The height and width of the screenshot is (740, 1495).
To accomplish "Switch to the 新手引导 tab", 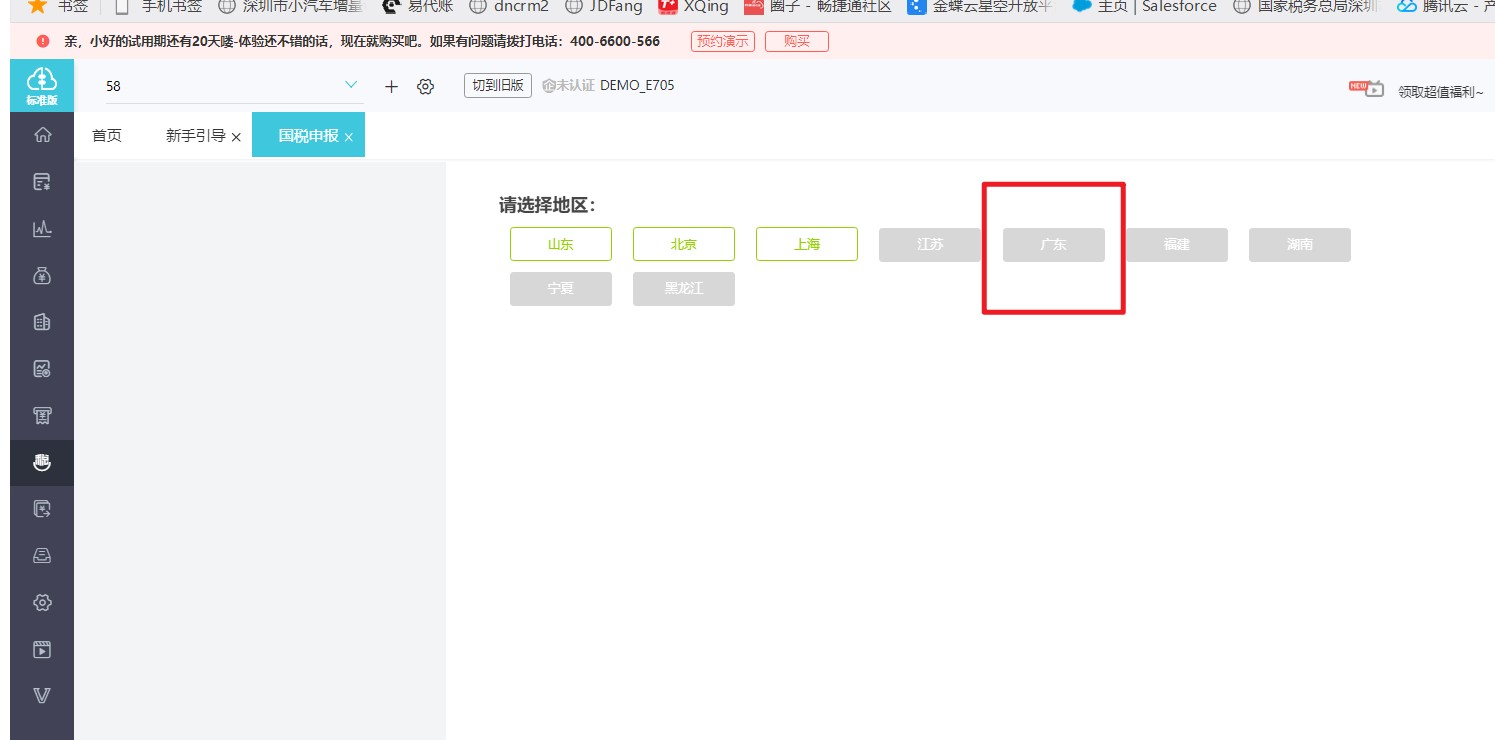I will pos(196,136).
